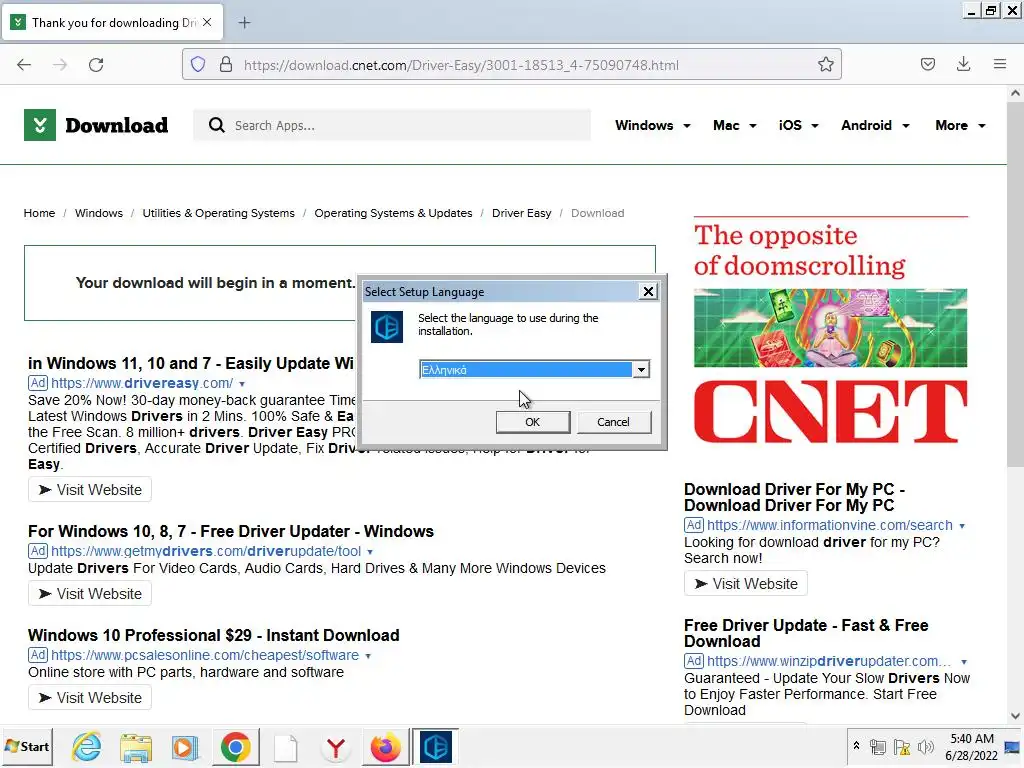
Task: Click the Show desktop tray button
Action: pyautogui.click(x=1014, y=747)
